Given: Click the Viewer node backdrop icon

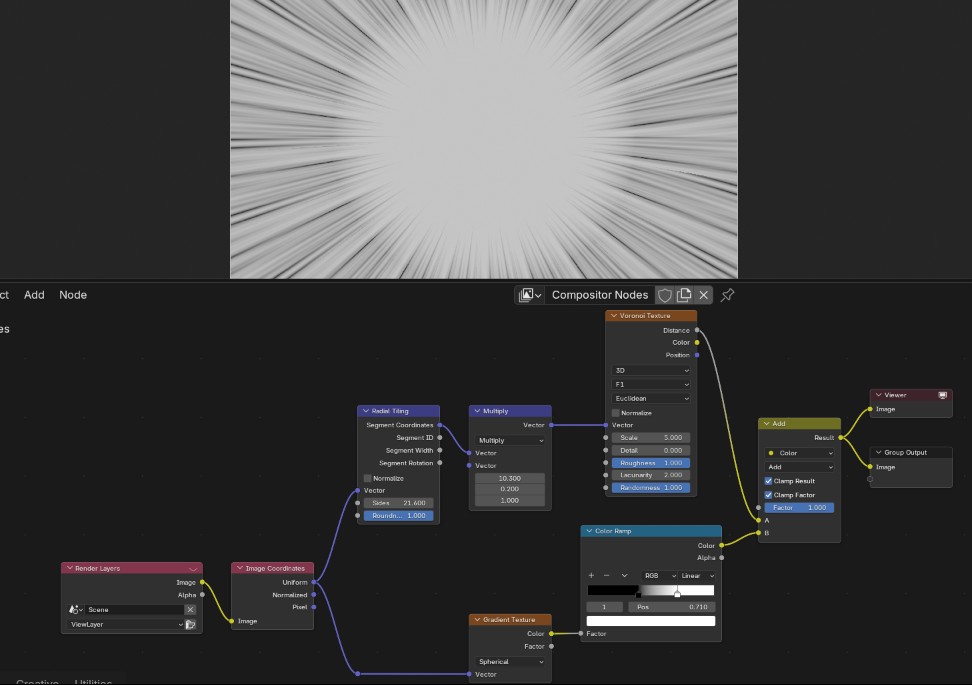Looking at the screenshot, I should click(x=942, y=395).
